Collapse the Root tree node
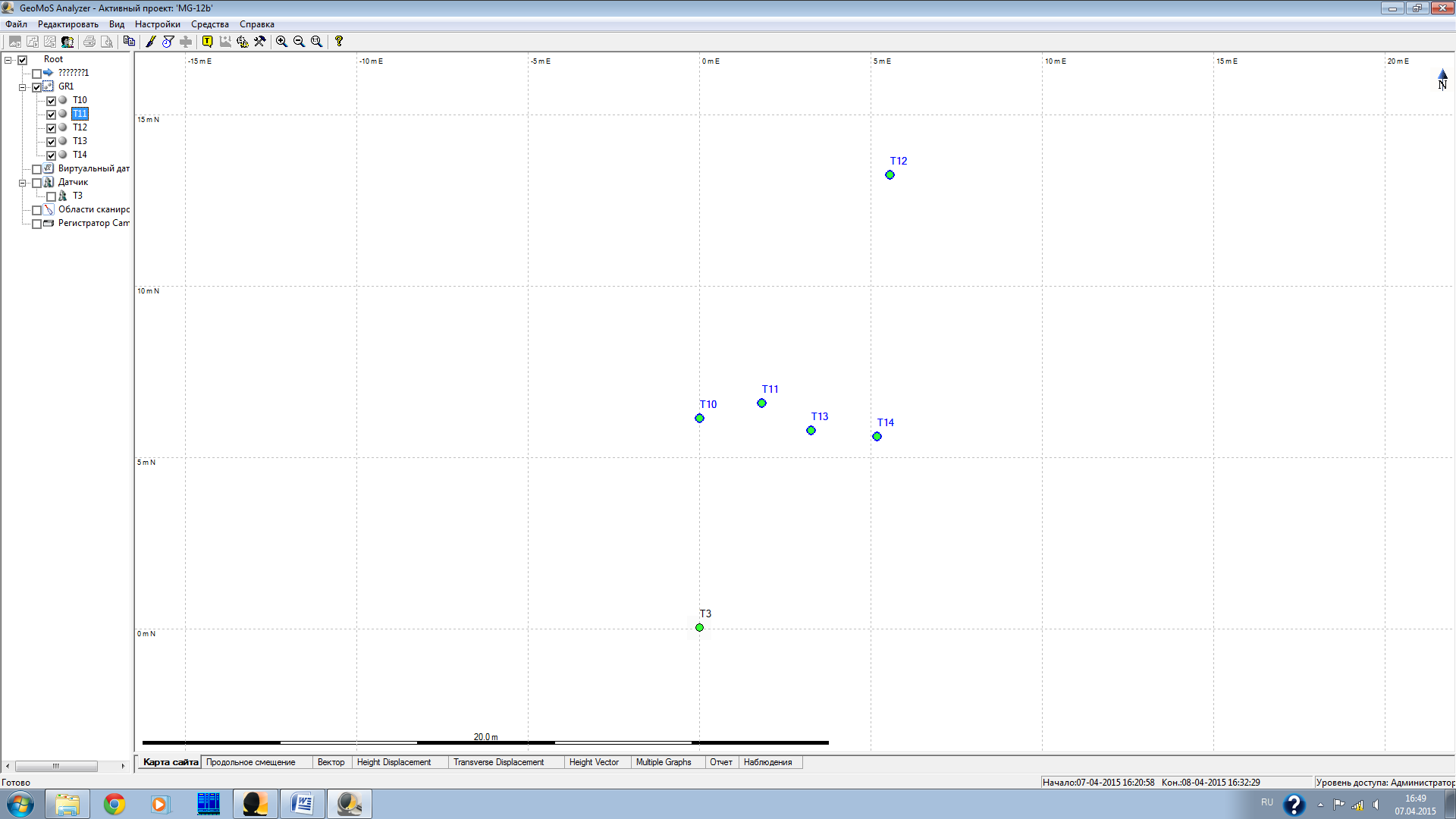Viewport: 1456px width, 819px height. tap(8, 60)
